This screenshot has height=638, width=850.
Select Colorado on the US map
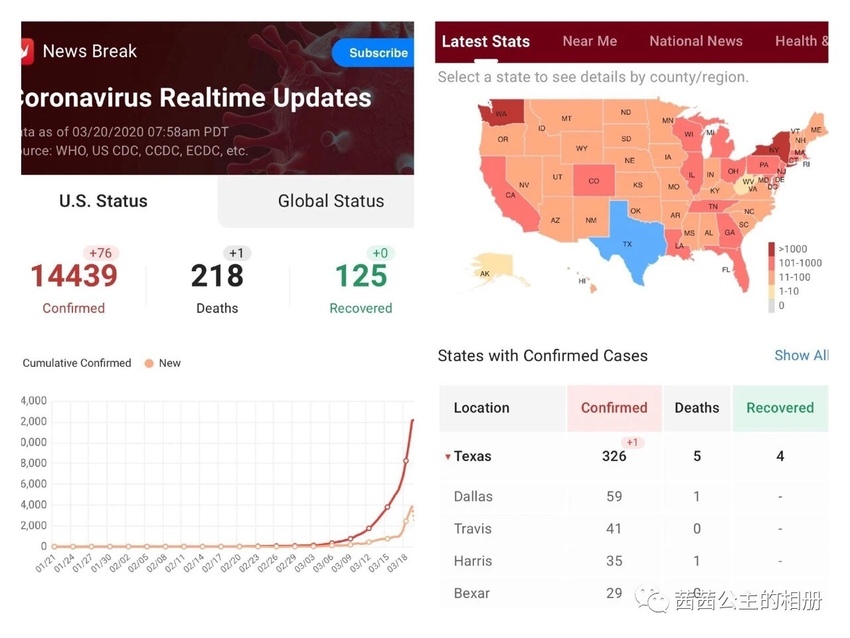(x=594, y=180)
